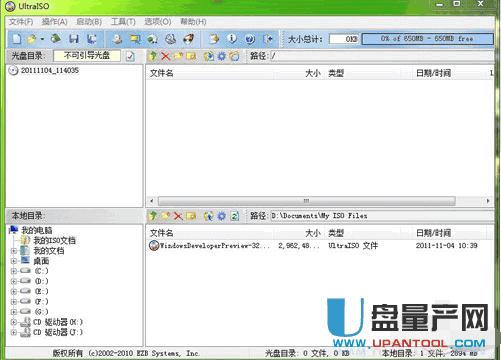This screenshot has height=360, width=501.
Task: Open the dropdown arrow beside the Open folder icon
Action: (x=42, y=39)
